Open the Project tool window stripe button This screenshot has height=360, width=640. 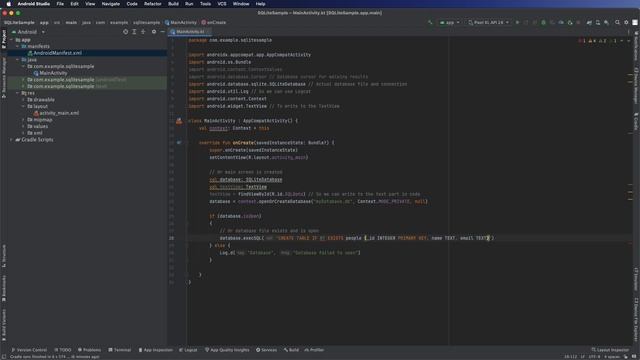(4, 39)
